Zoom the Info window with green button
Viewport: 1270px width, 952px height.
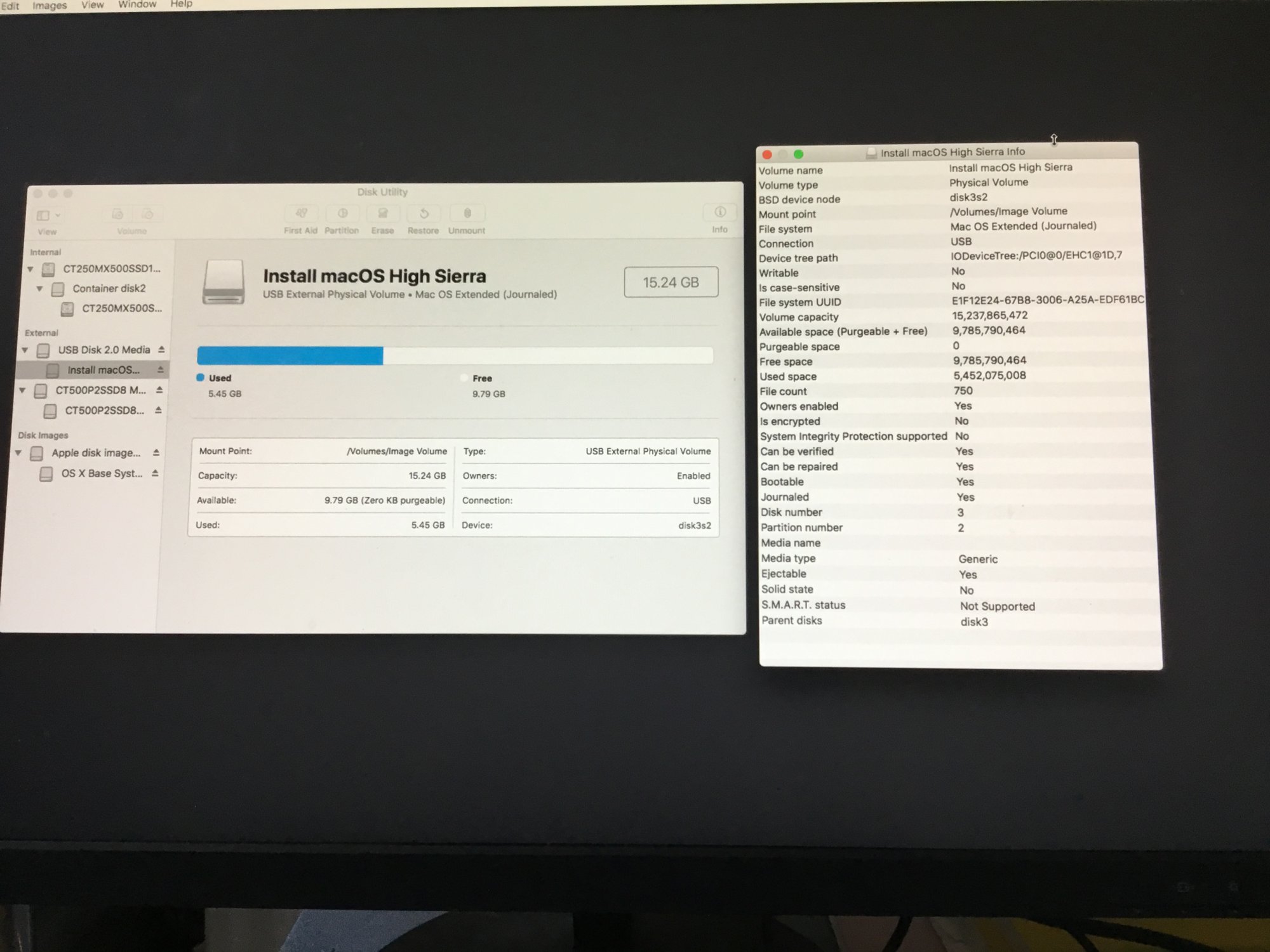point(799,154)
